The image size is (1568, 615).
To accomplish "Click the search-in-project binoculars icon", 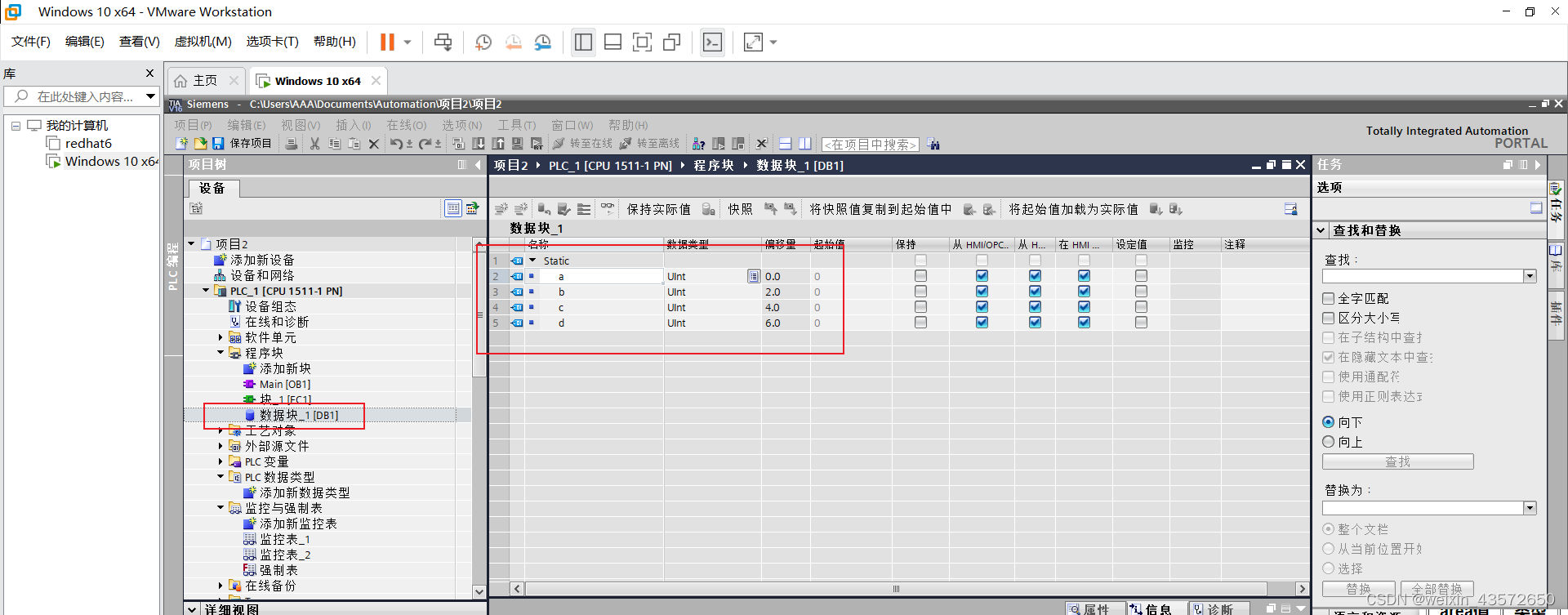I will tap(933, 145).
